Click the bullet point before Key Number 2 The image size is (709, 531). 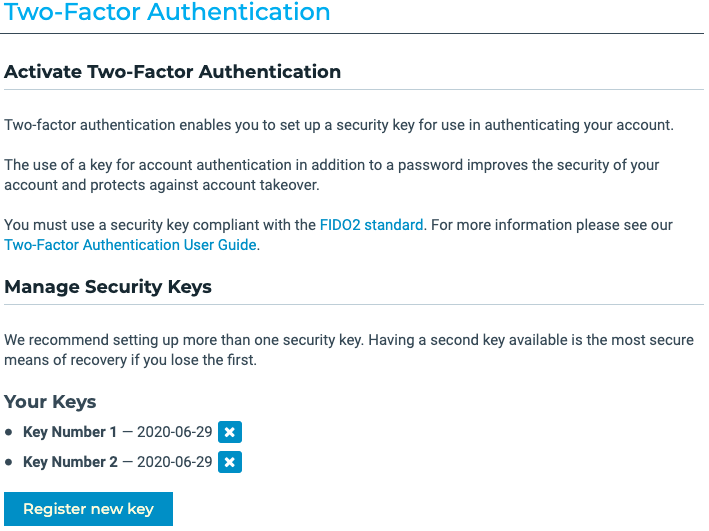pos(9,462)
